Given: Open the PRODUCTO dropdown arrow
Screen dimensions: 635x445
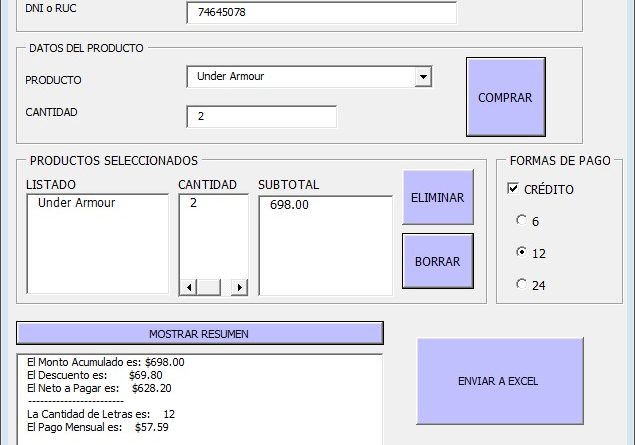Looking at the screenshot, I should [423, 77].
